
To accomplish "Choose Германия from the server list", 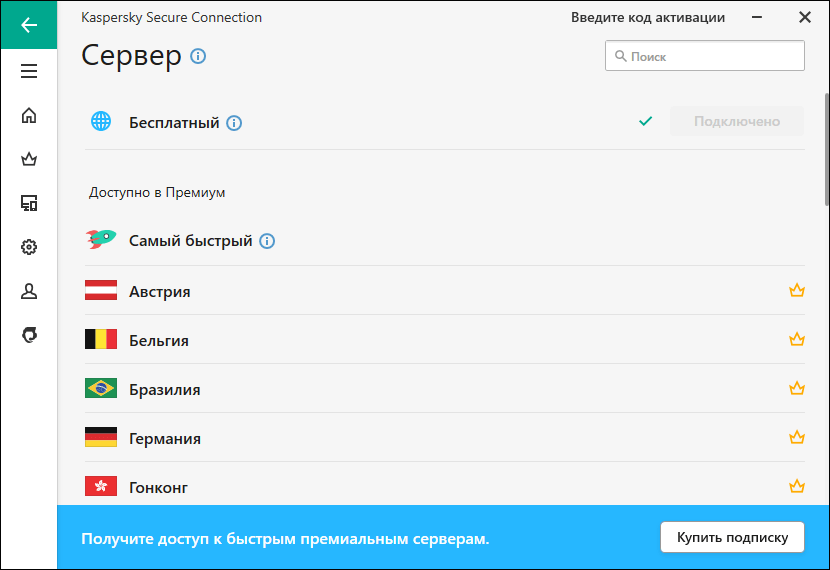I will (x=165, y=438).
